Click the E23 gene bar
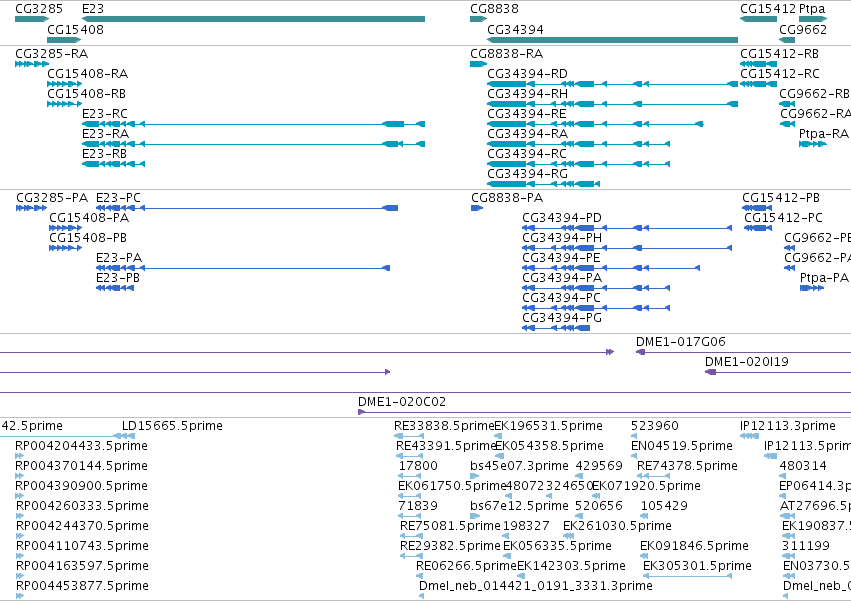 tap(253, 19)
